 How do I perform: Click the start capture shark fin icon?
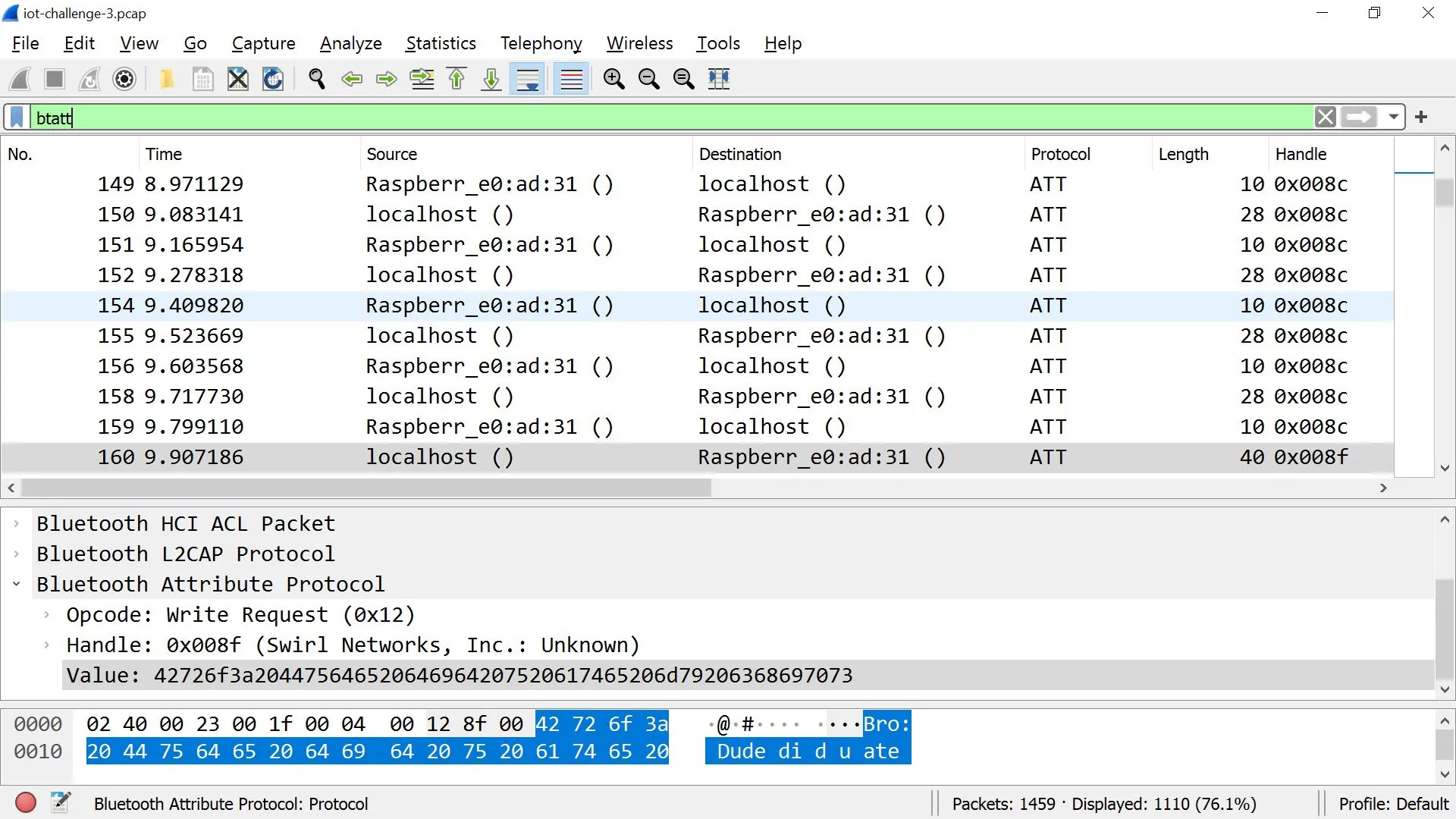tap(20, 79)
